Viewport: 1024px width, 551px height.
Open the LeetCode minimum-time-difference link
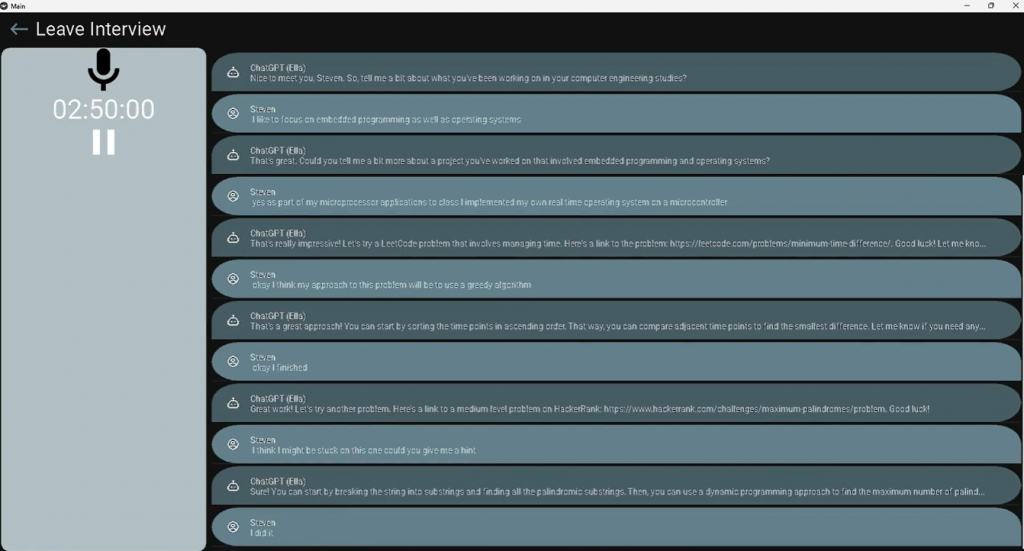780,244
